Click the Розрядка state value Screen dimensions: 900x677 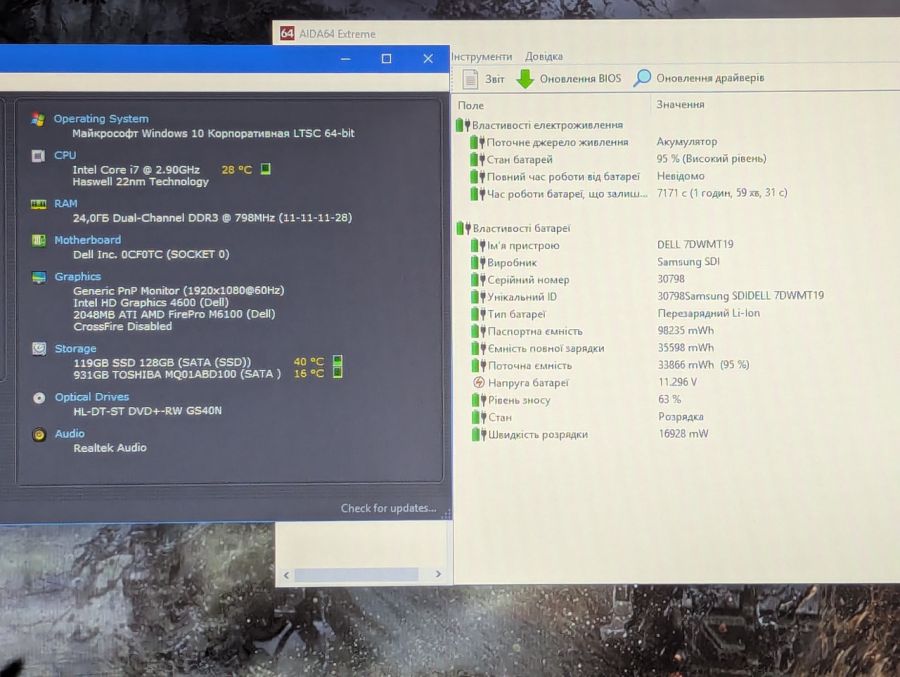point(681,416)
